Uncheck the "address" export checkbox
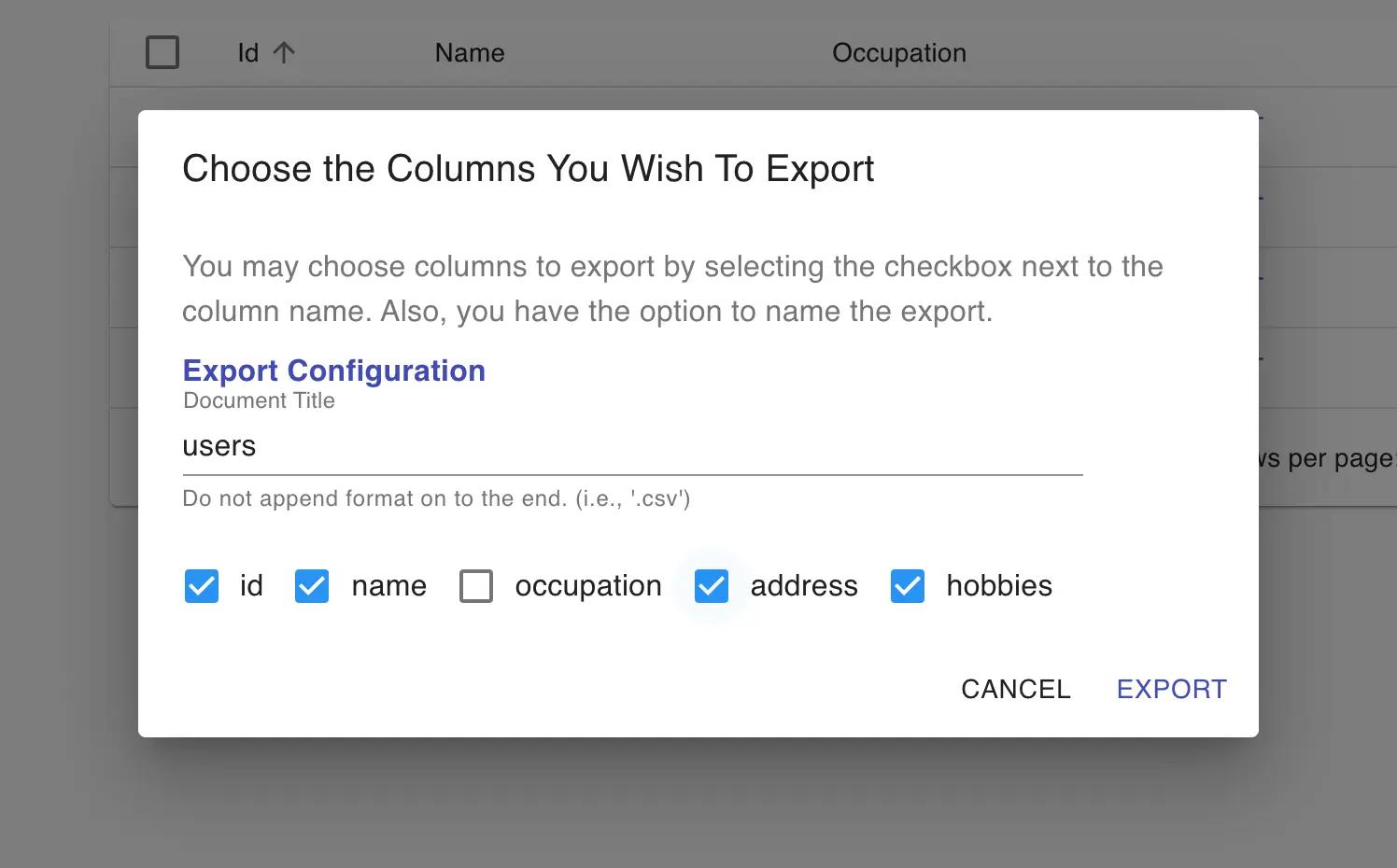Screen dimensions: 1397x868 point(712,586)
